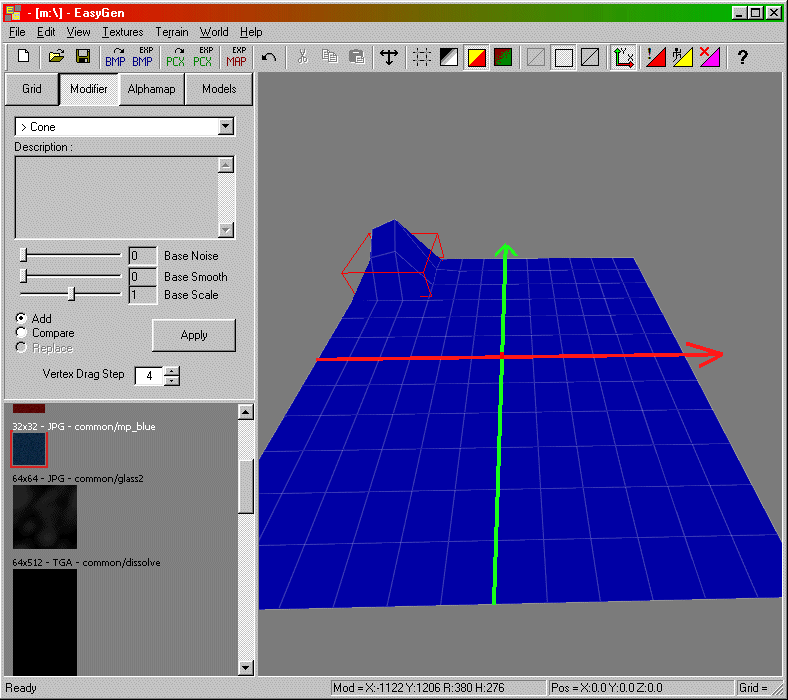
Task: Click the Export PCX toolbar icon
Action: [x=203, y=57]
